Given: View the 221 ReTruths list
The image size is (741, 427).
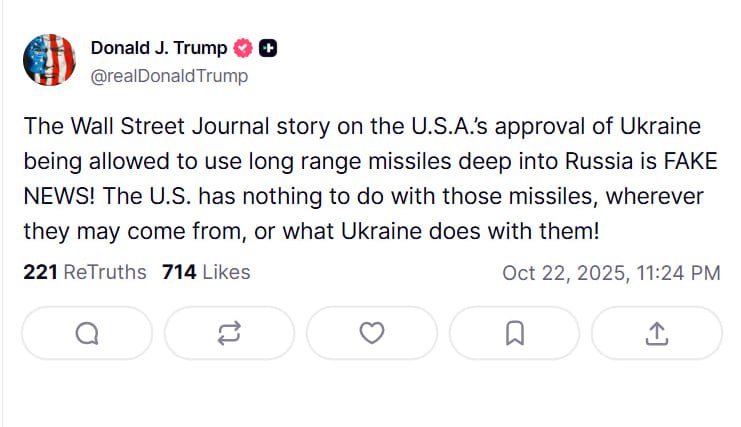Looking at the screenshot, I should coord(84,272).
